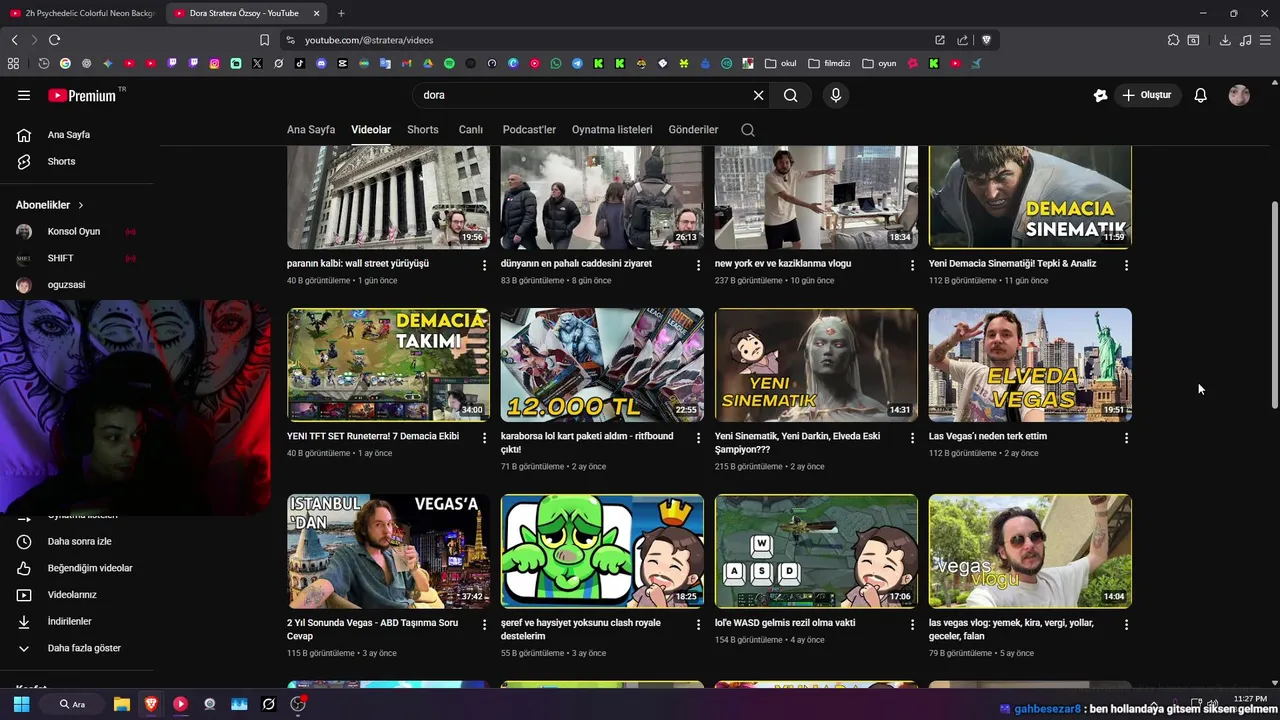Open options for dünyanın en pahalı caddesini video
Image resolution: width=1280 pixels, height=720 pixels.
pos(698,265)
